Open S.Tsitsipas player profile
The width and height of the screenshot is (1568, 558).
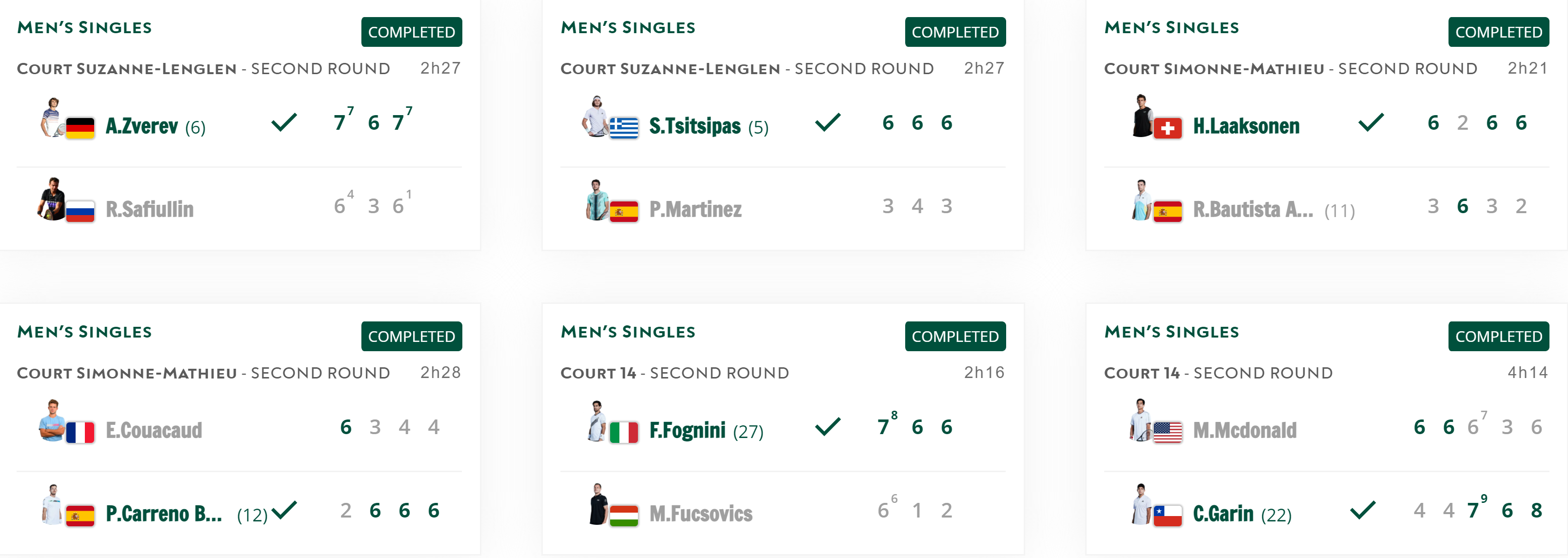point(695,126)
